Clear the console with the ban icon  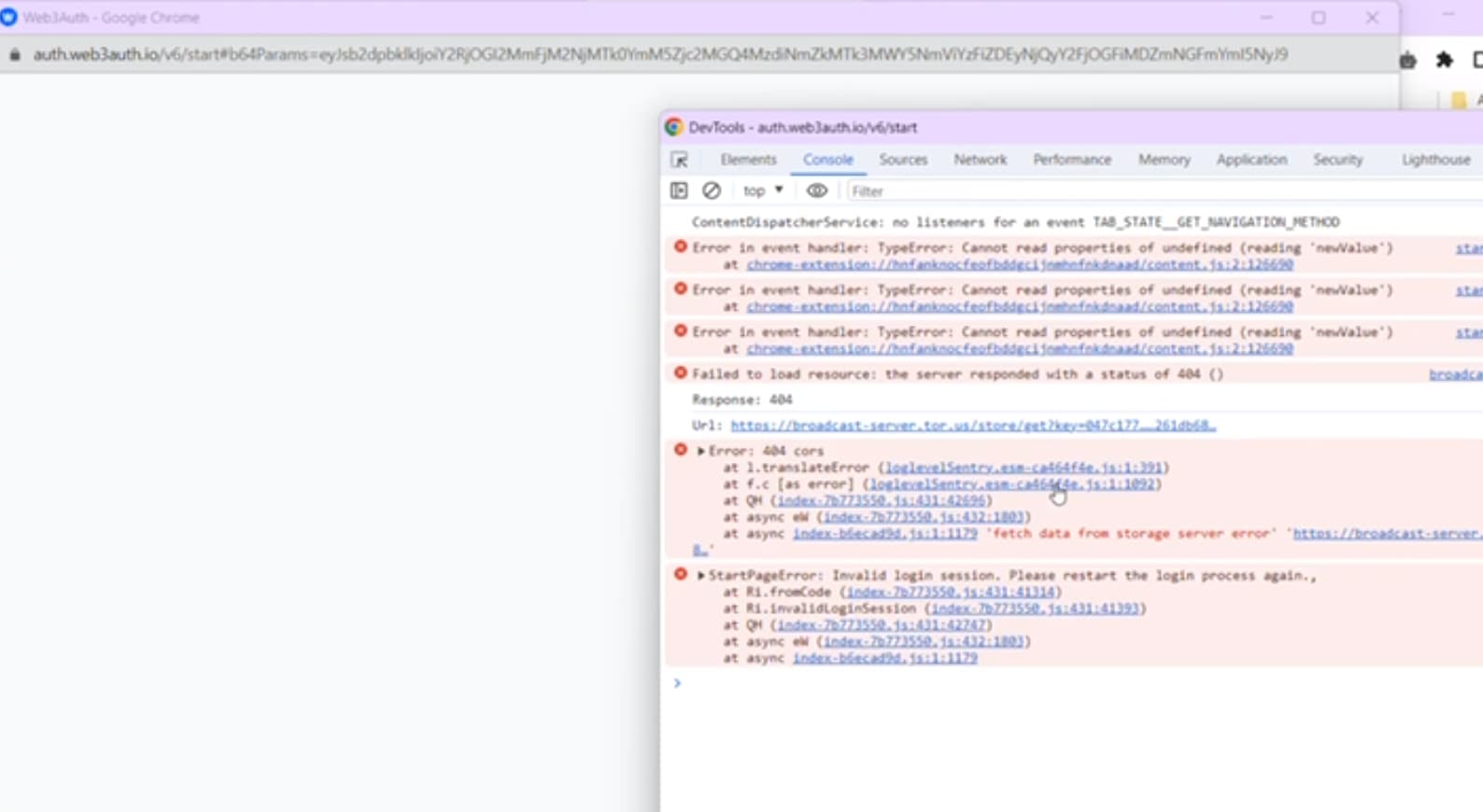712,190
